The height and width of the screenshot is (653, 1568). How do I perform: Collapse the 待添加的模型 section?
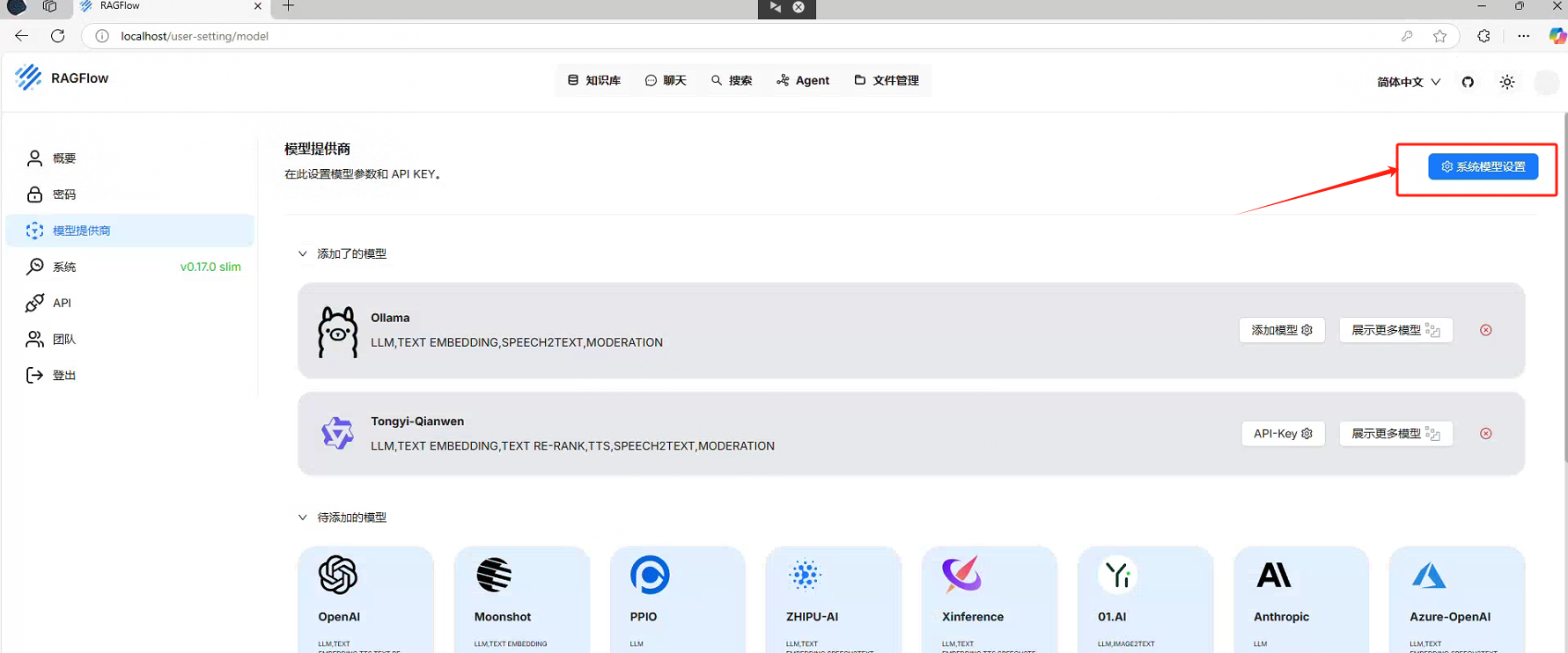tap(303, 517)
